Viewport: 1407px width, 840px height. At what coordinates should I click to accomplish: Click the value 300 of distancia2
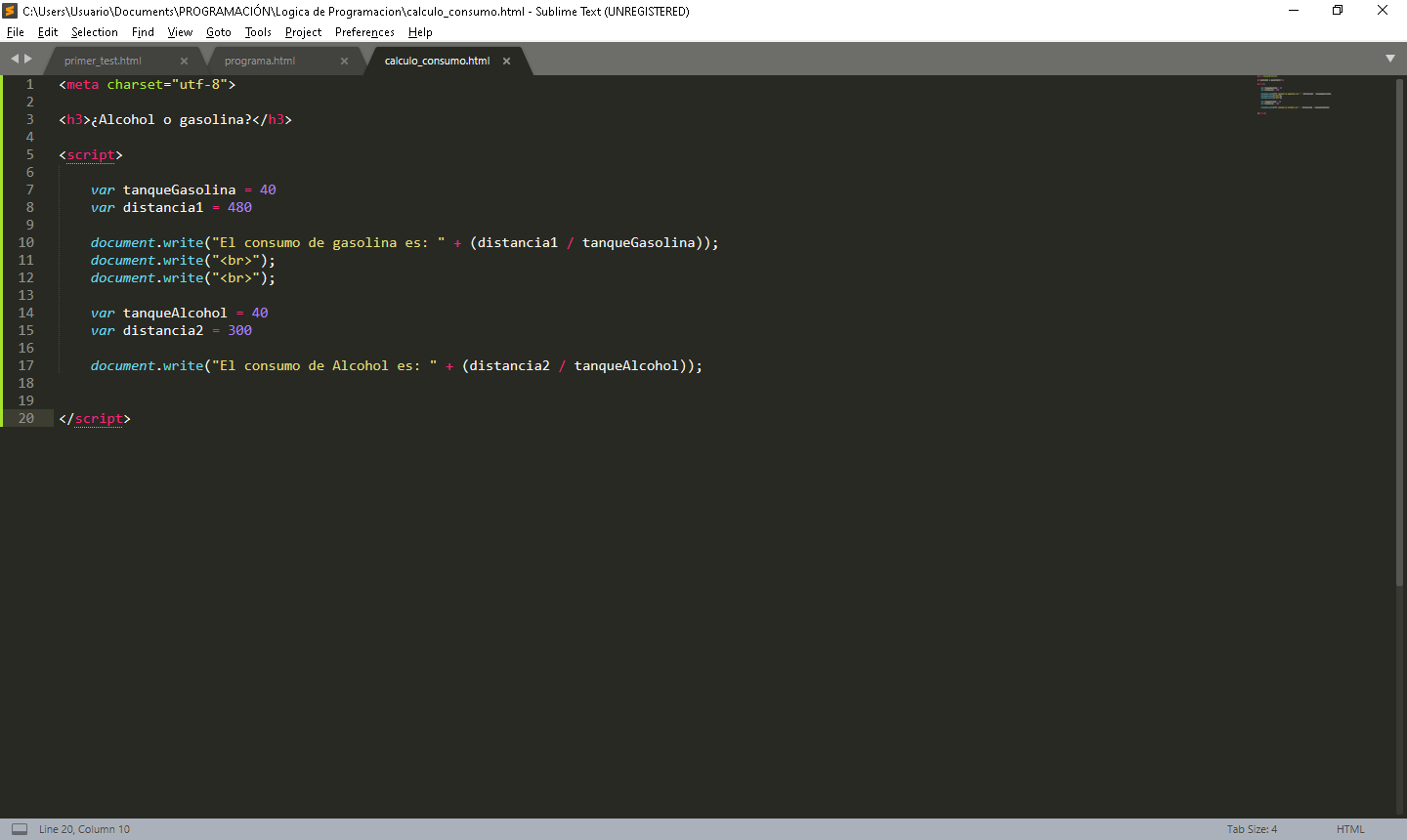pyautogui.click(x=239, y=331)
